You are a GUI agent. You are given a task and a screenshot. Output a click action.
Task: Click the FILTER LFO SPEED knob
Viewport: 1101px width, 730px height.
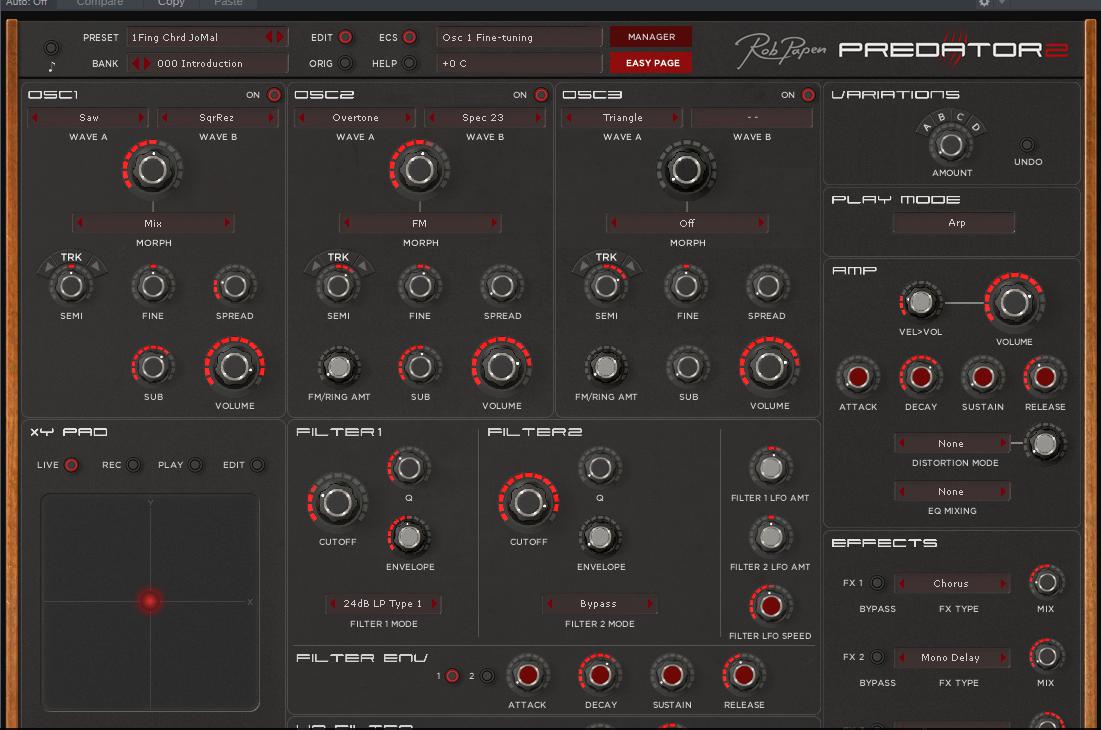(x=770, y=606)
